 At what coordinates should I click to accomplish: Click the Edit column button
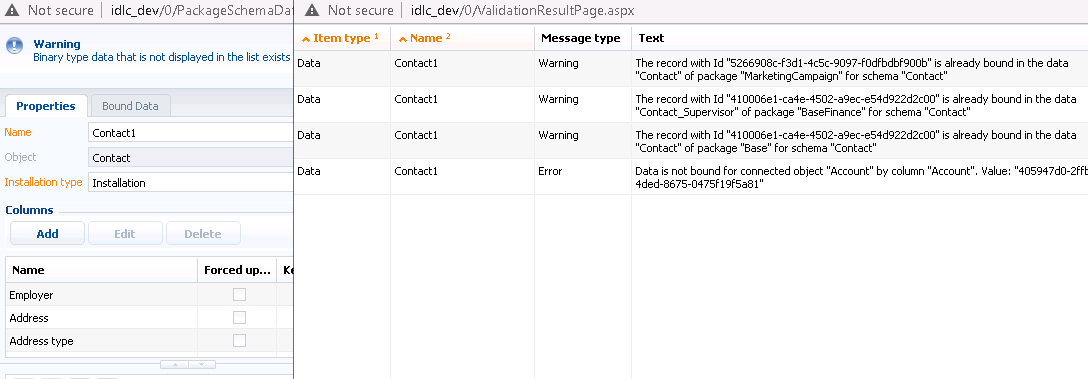point(125,234)
